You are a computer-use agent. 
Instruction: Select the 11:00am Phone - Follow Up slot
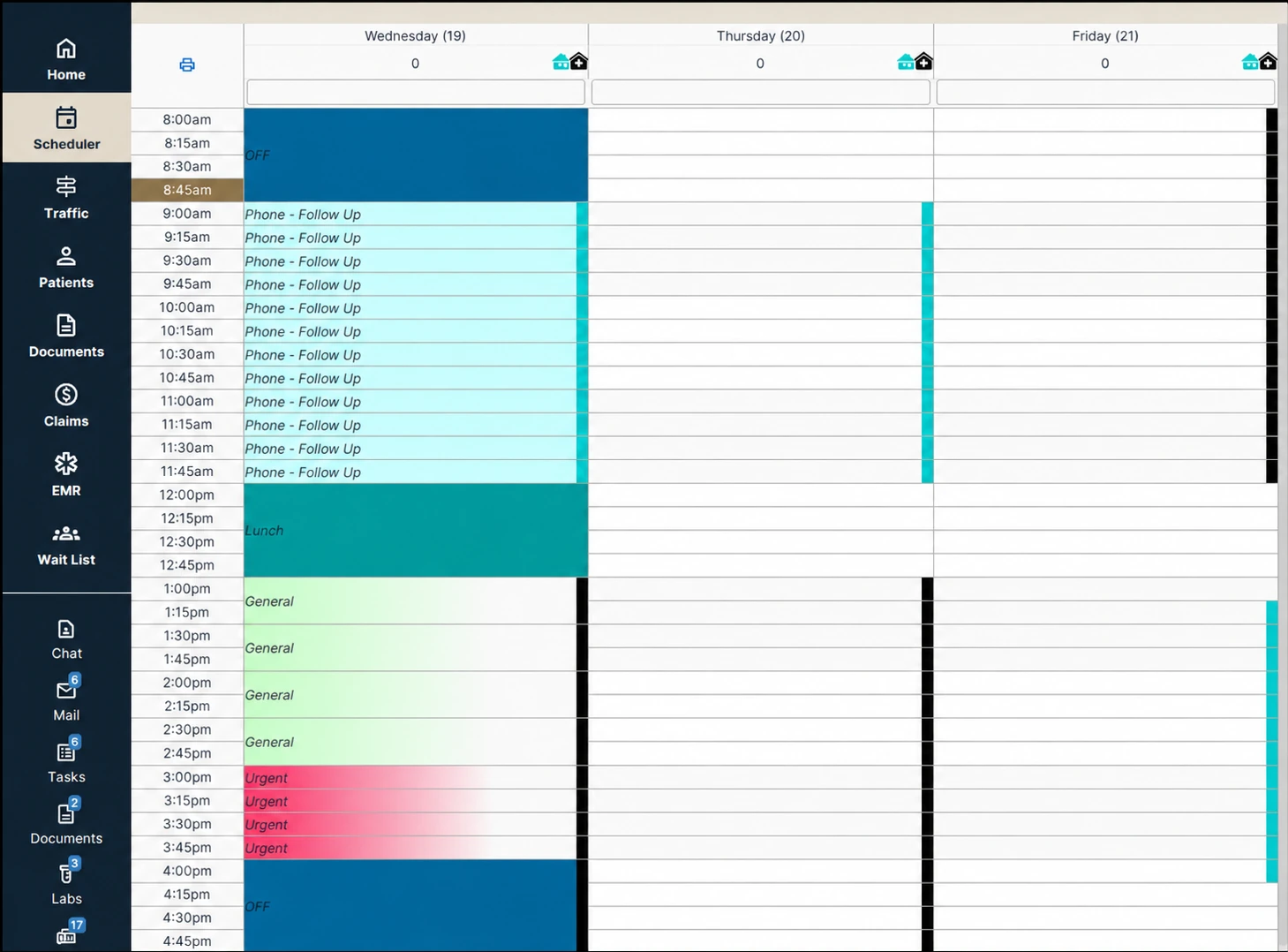pyautogui.click(x=411, y=402)
